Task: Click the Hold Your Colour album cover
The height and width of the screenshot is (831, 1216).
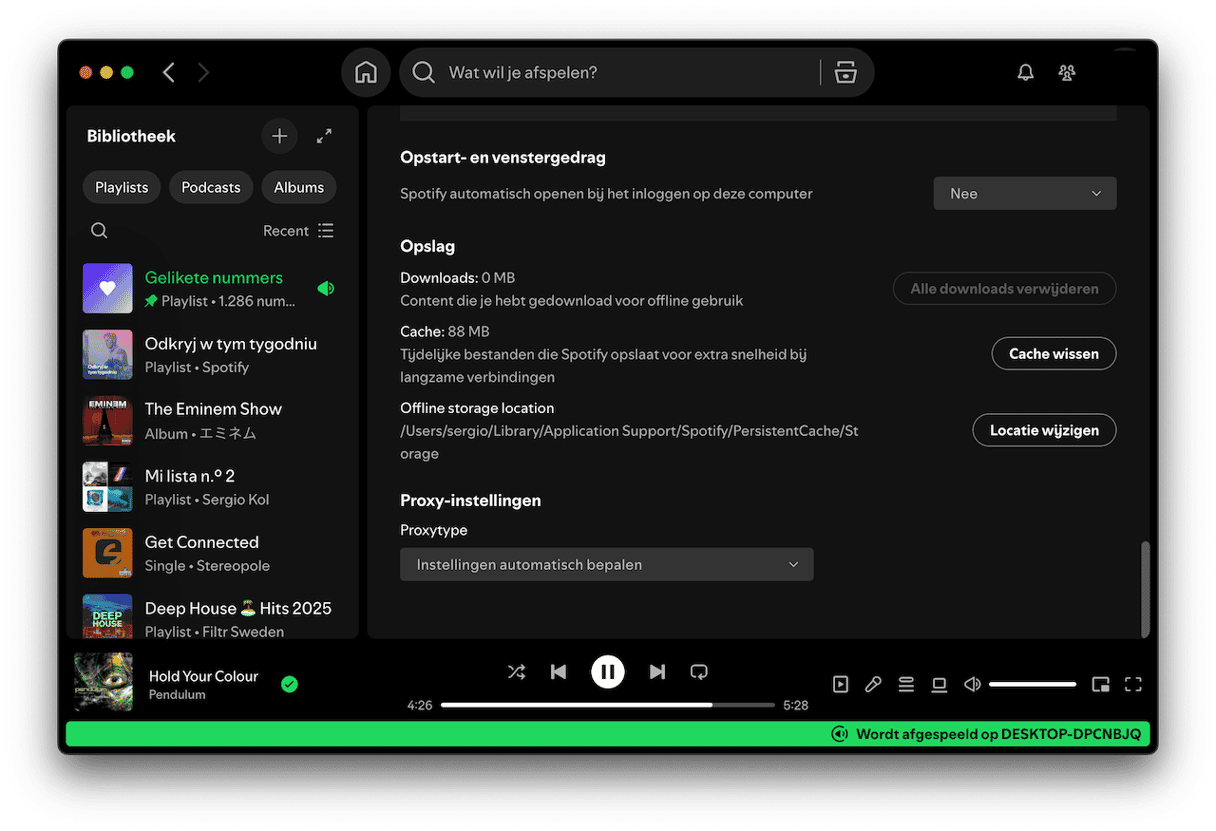Action: point(103,682)
